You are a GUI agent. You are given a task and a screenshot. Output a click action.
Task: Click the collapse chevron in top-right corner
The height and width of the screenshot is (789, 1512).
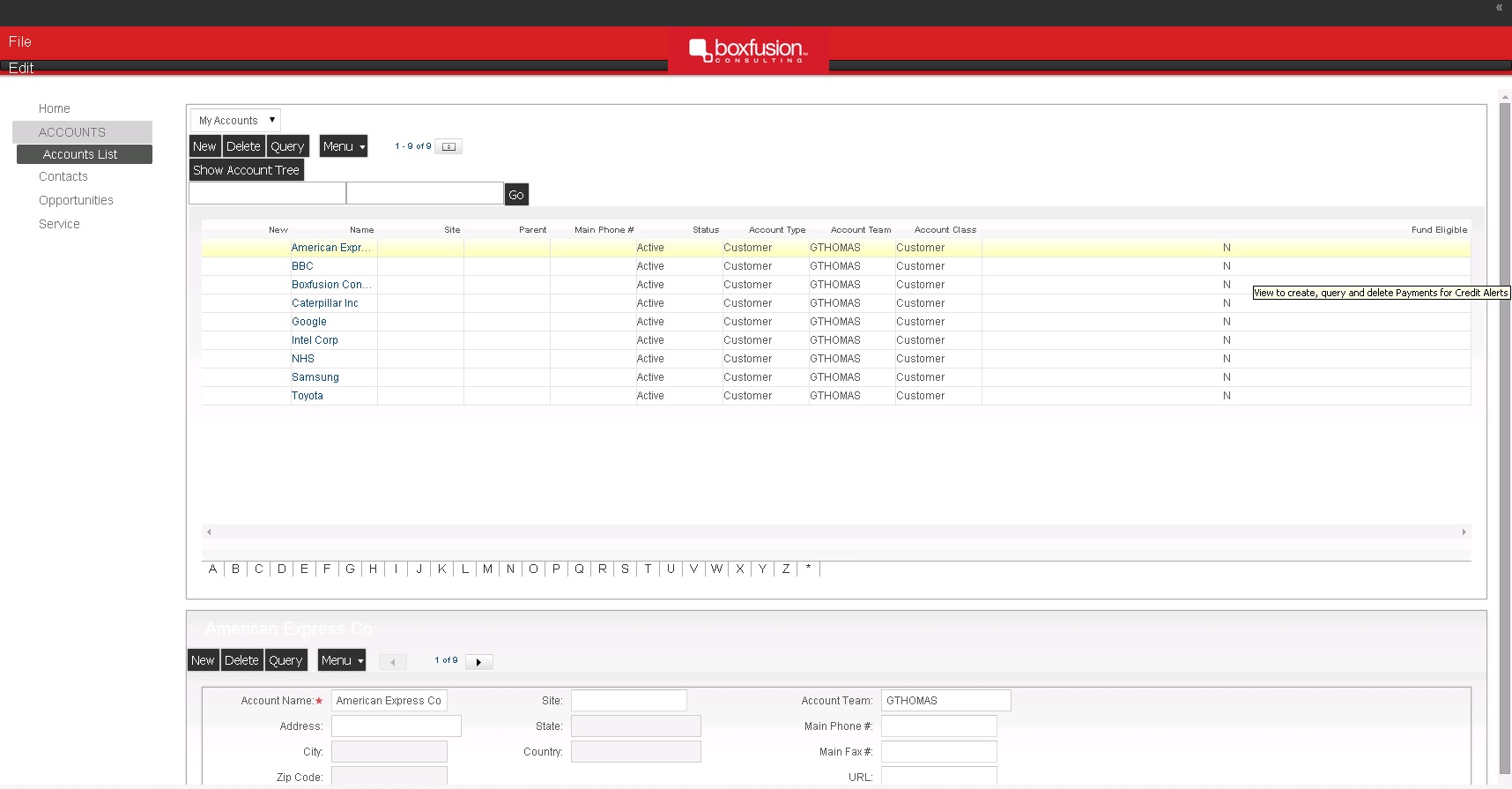[x=1499, y=7]
